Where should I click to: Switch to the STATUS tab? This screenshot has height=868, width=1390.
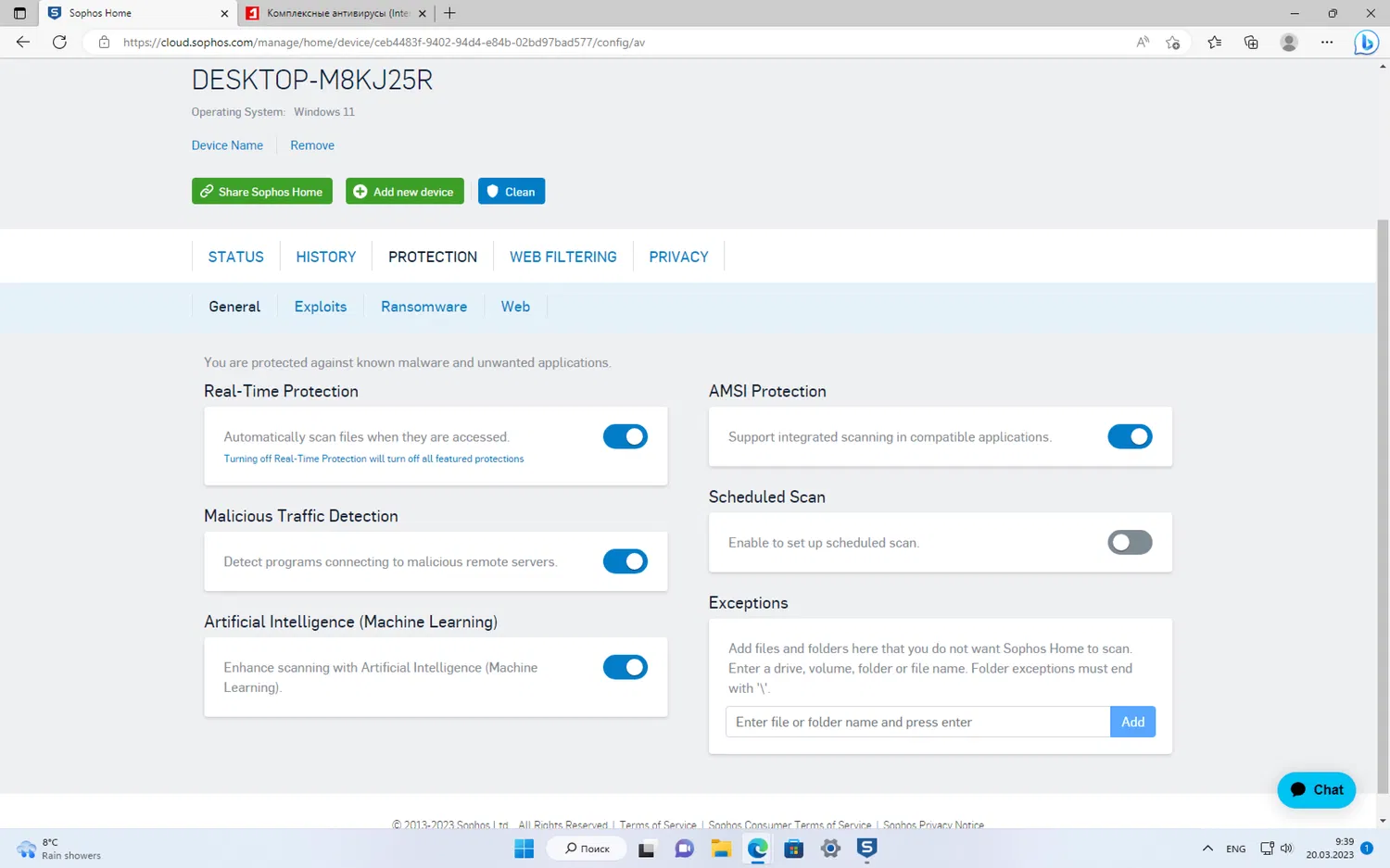pos(236,257)
